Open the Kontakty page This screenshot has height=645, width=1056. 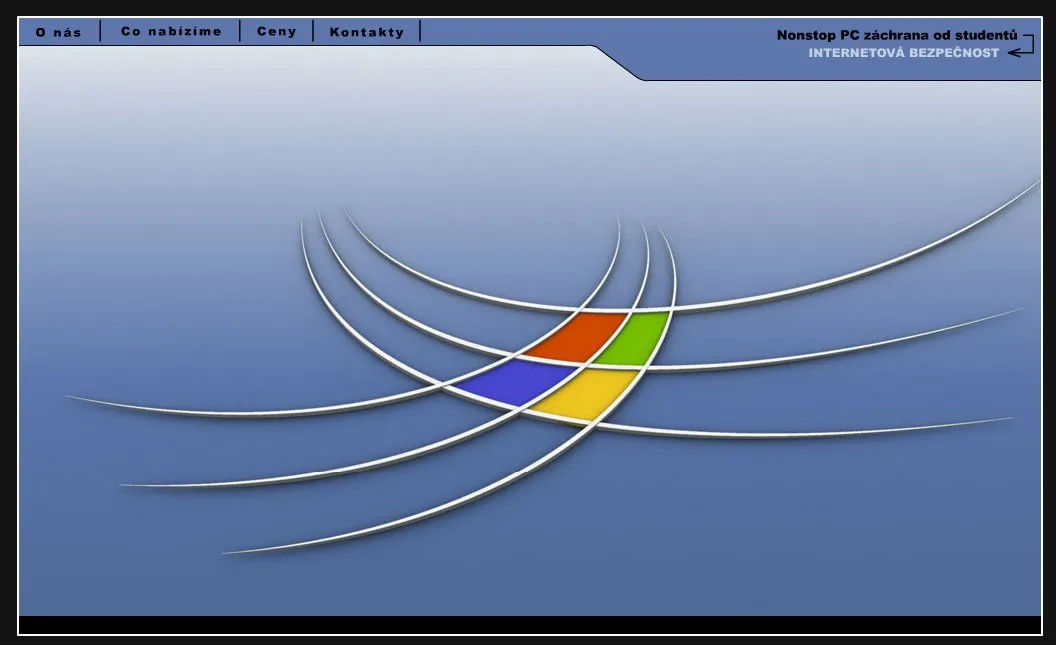(367, 32)
